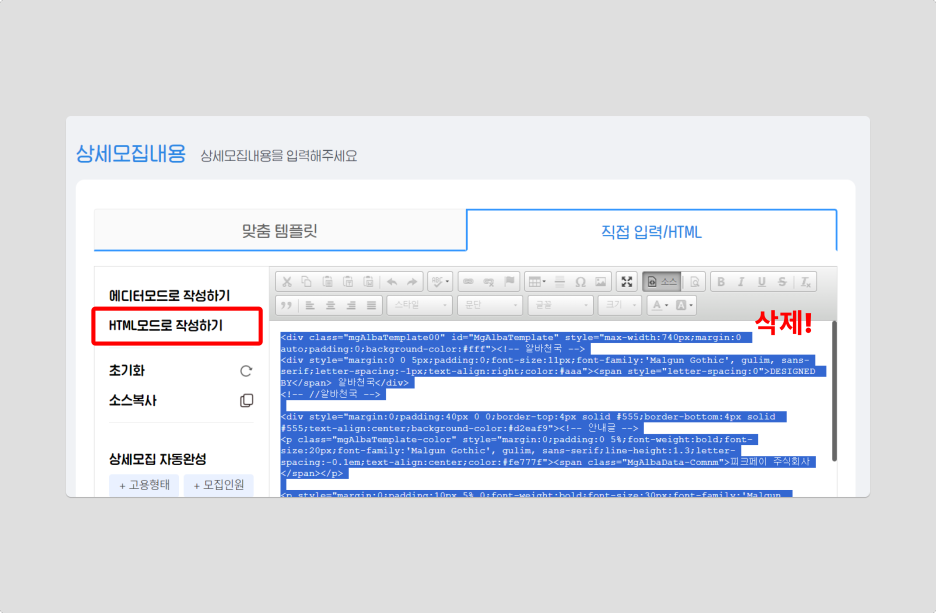Click the Paste icon
936x613 pixels.
tap(327, 282)
